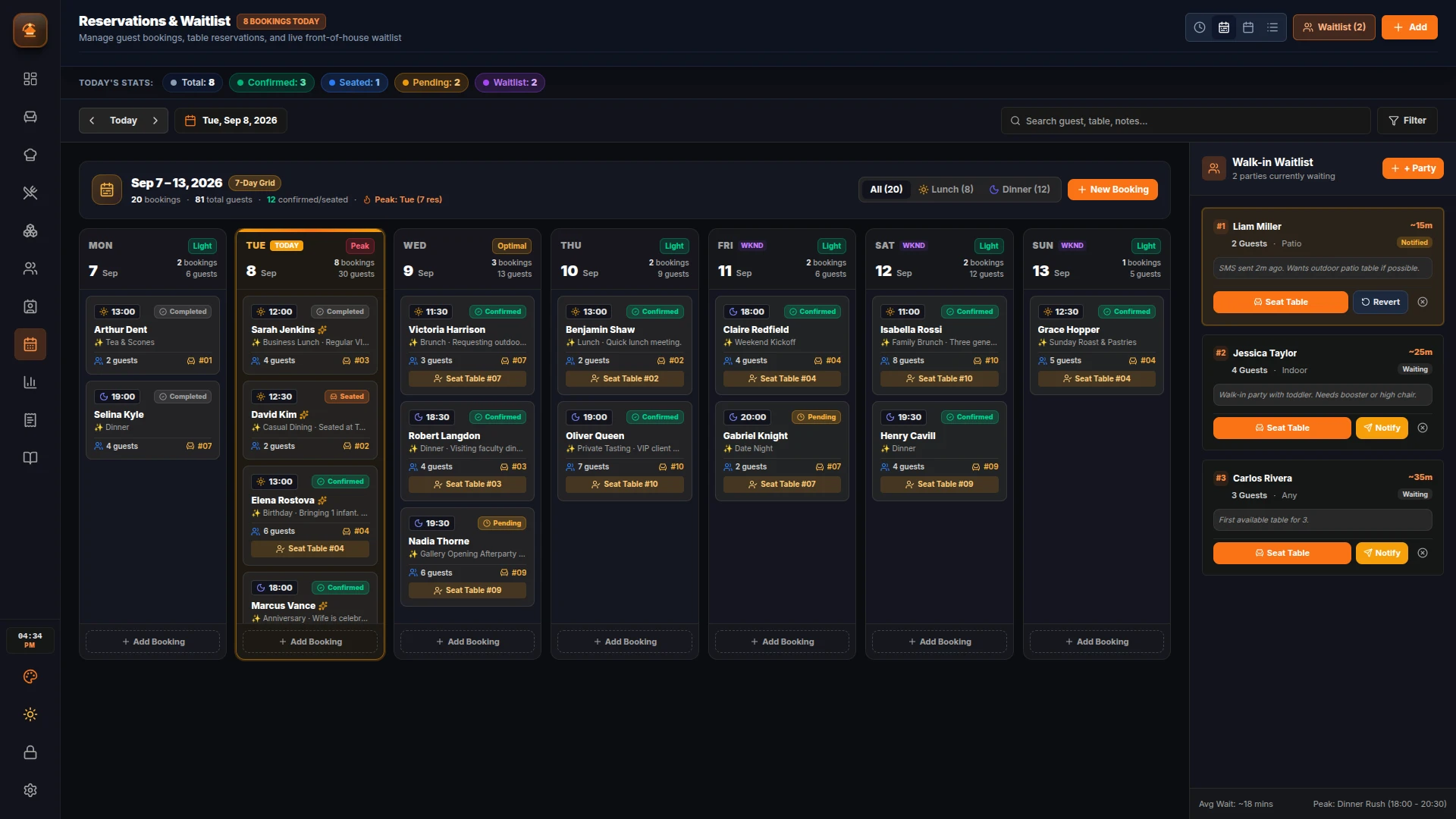
Task: Filter by Pending: 2 stat chip
Action: (x=431, y=83)
